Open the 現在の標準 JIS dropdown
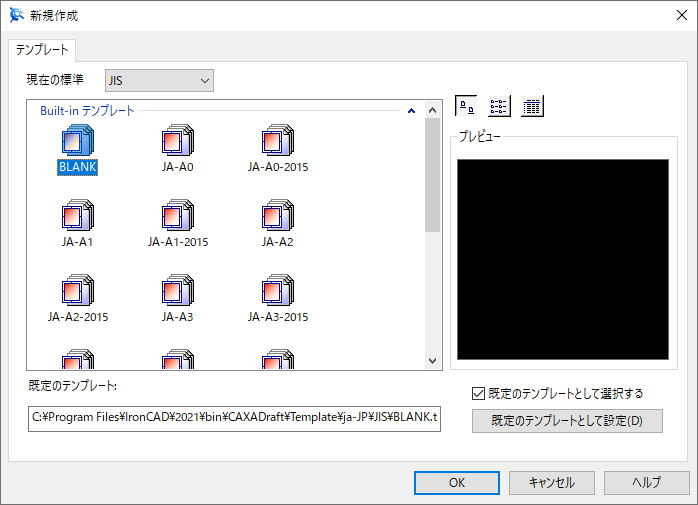 [x=159, y=81]
